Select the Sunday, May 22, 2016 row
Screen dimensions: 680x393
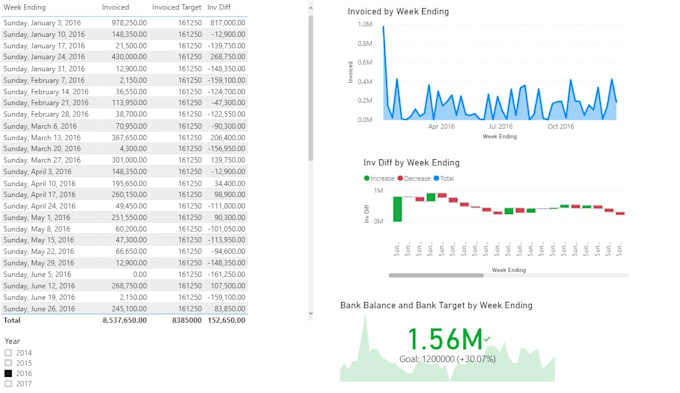coord(124,252)
